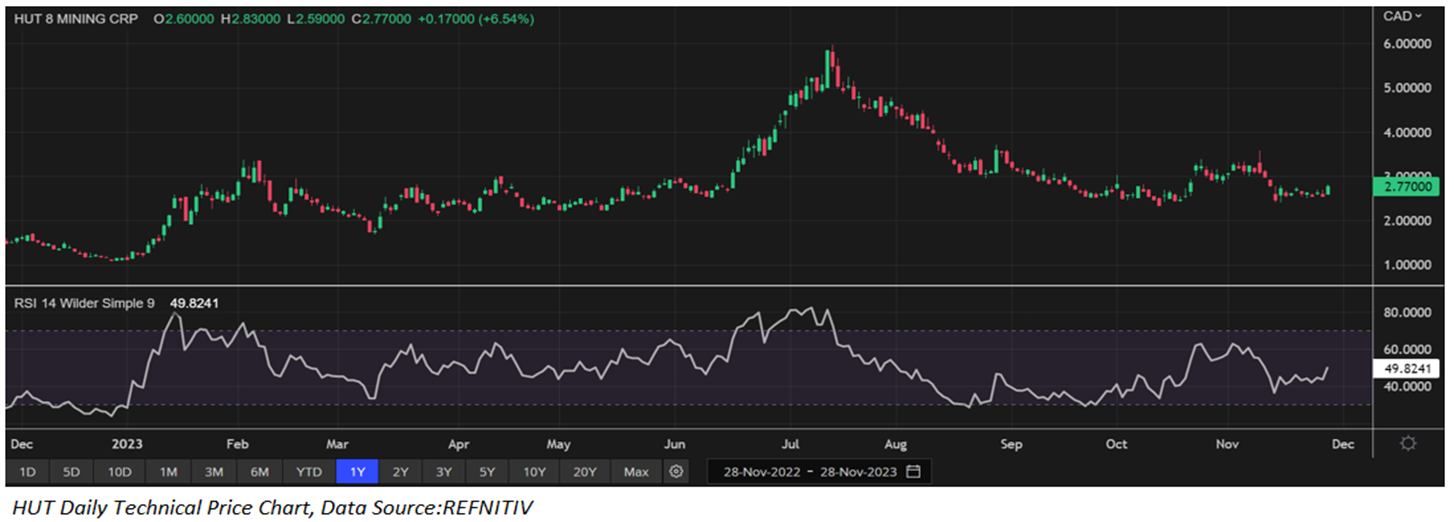Screen dimensions: 1454x522
Task: Click the calendar icon in date range box
Action: (x=914, y=471)
